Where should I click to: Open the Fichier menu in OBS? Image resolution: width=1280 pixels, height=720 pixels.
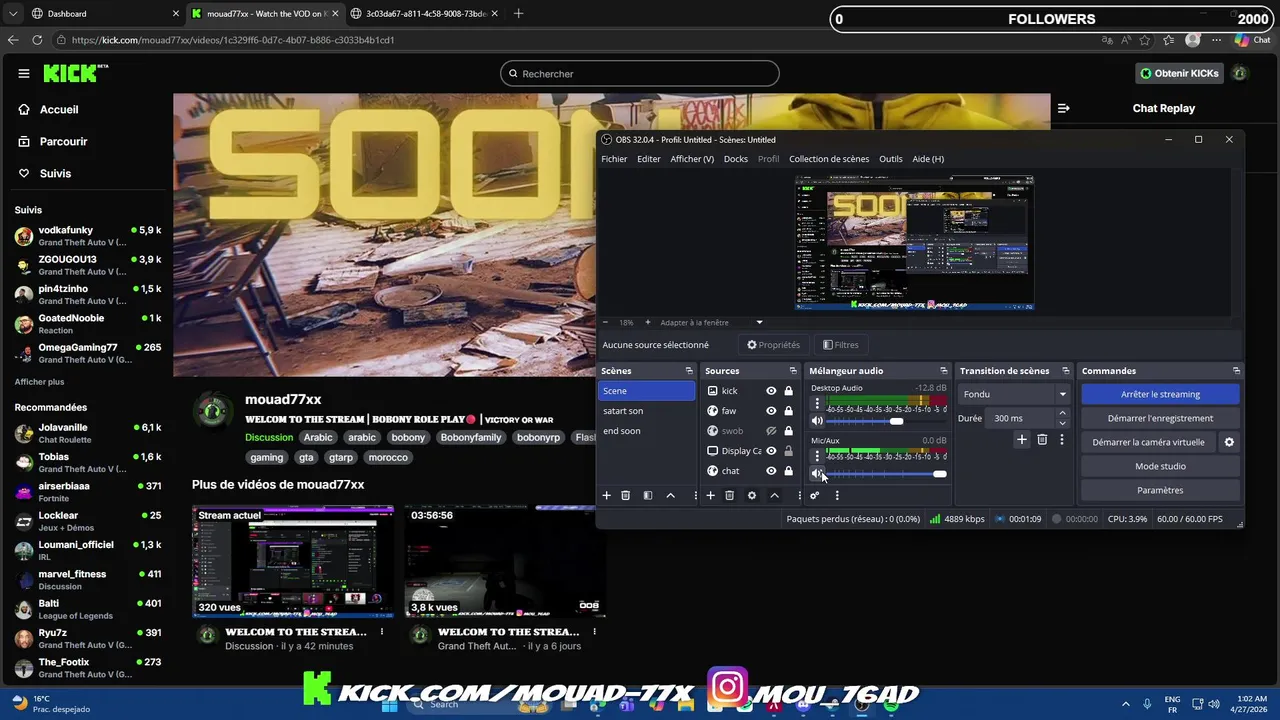click(x=614, y=159)
